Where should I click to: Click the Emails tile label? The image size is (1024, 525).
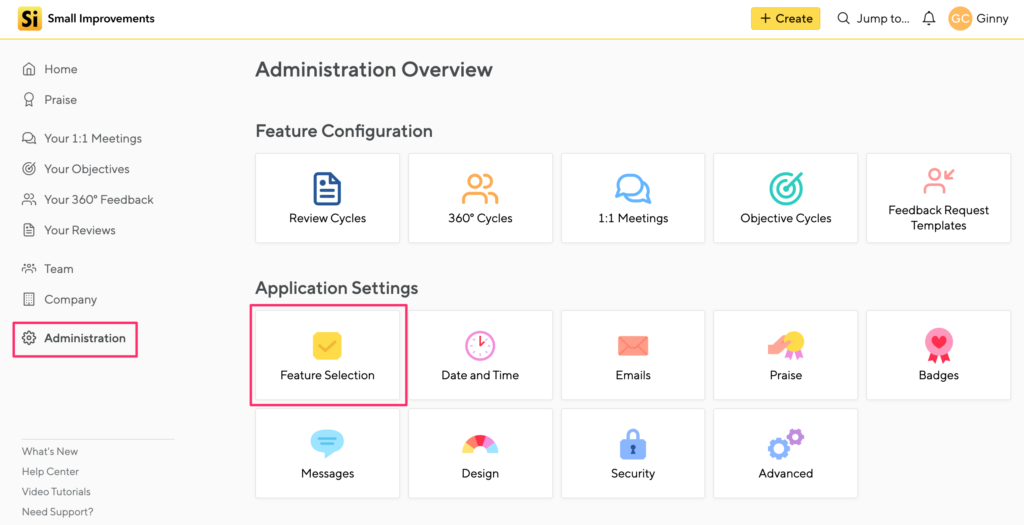(633, 375)
